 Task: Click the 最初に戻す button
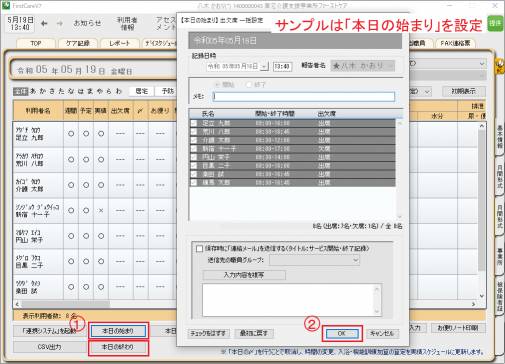254,333
